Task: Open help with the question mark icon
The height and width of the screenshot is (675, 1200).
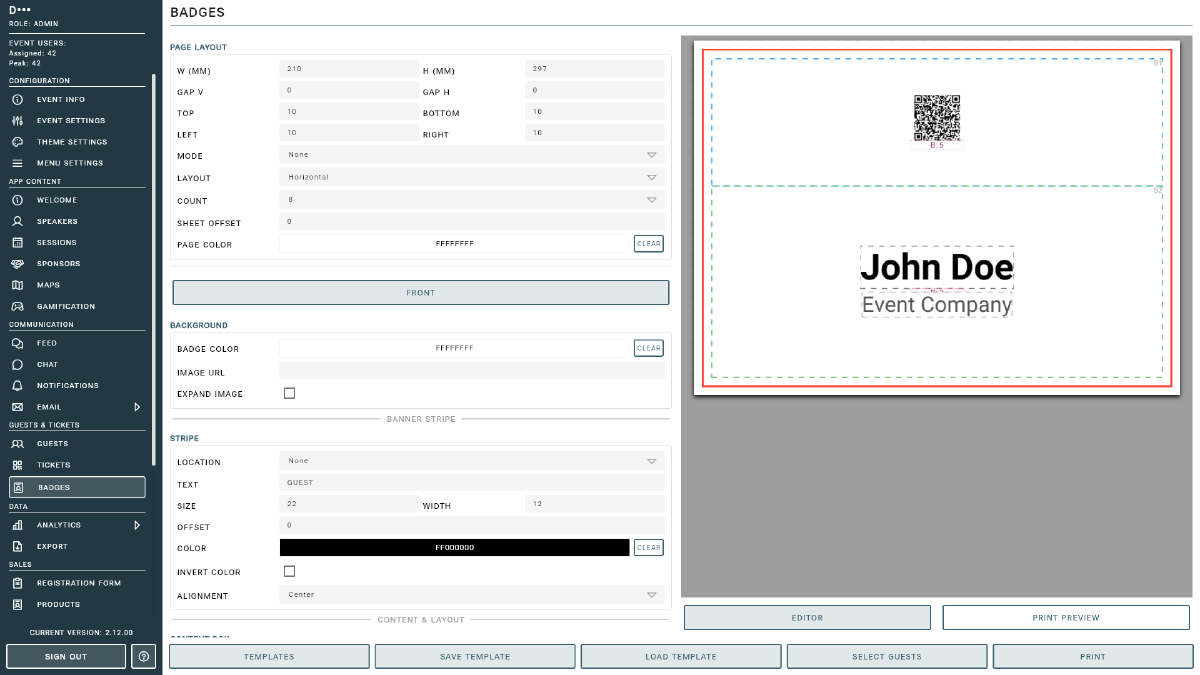Action: [x=144, y=656]
